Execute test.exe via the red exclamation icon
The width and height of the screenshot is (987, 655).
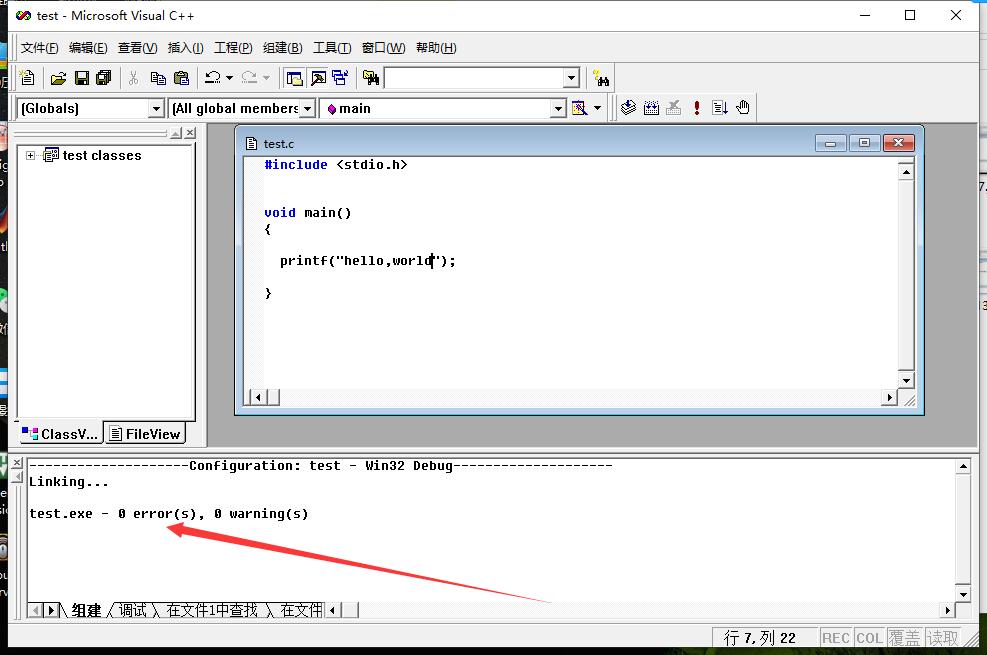pos(697,107)
